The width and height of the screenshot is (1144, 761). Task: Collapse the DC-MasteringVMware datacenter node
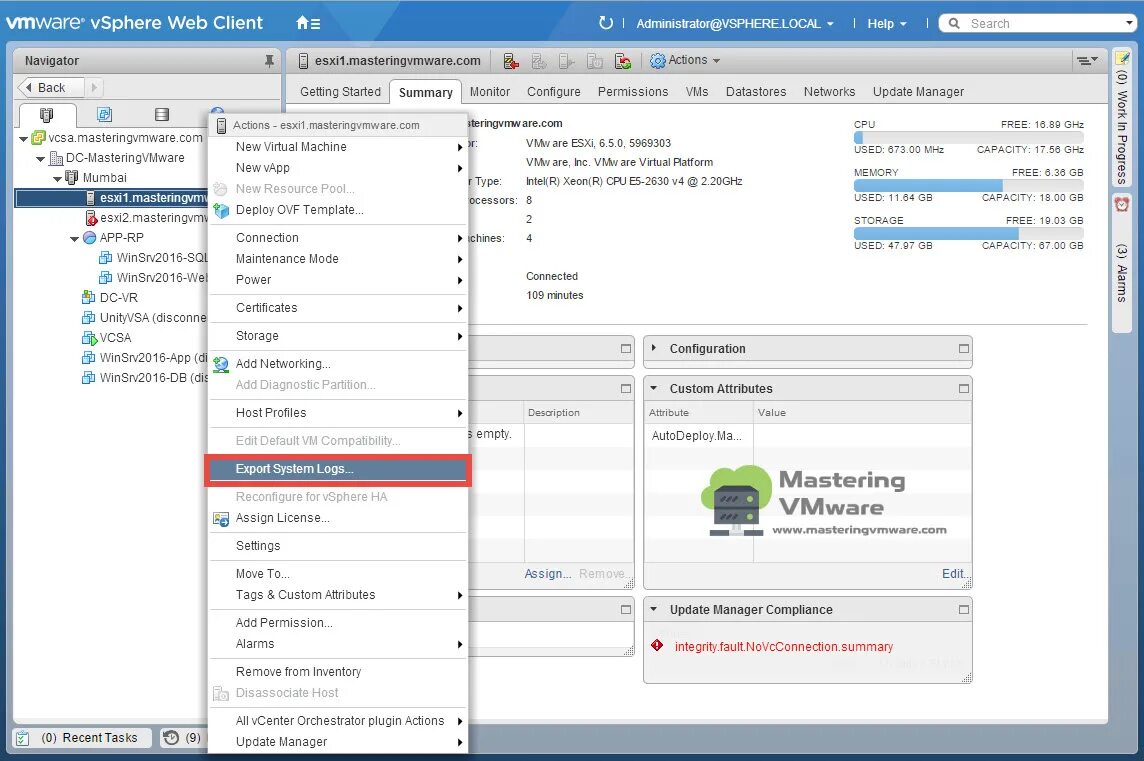click(x=41, y=158)
